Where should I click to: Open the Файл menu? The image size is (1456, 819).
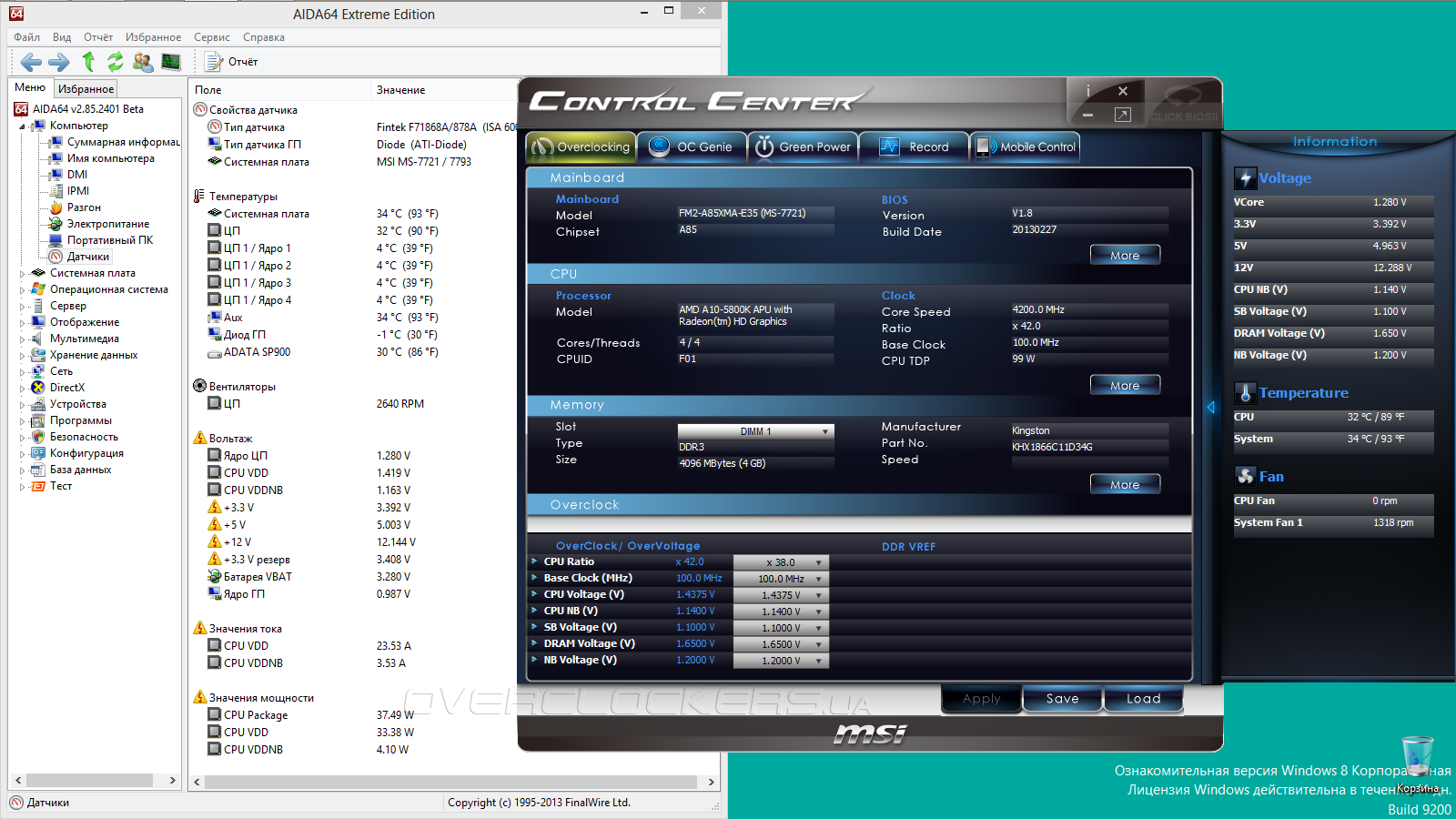click(26, 37)
